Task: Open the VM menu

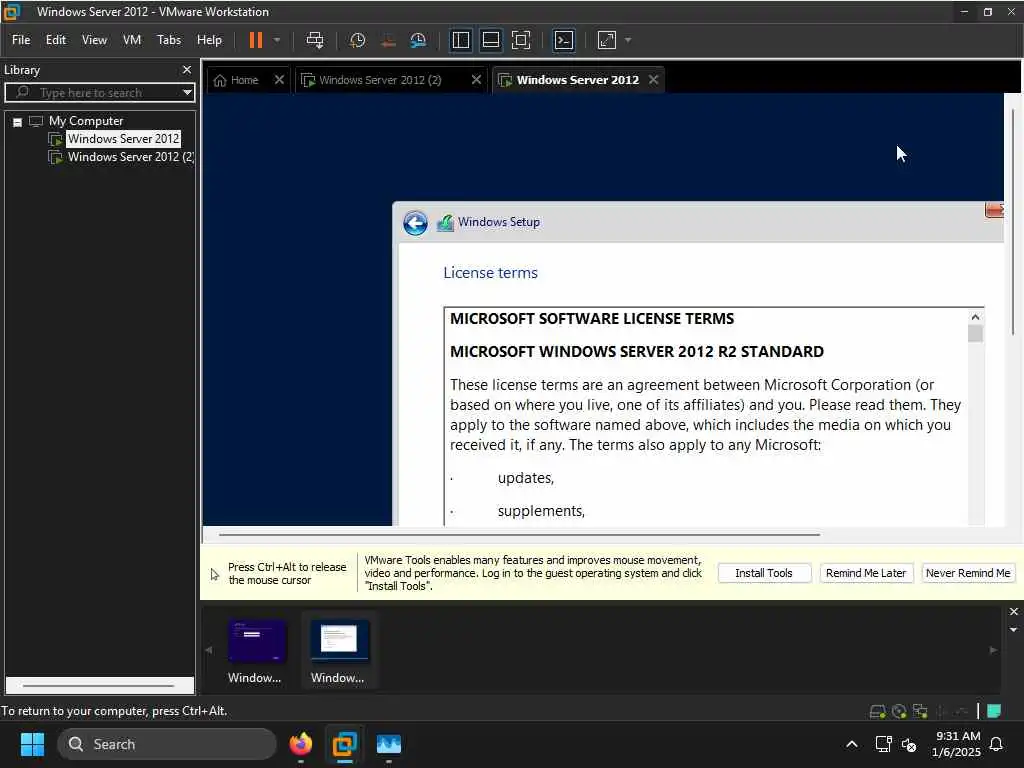Action: (132, 40)
